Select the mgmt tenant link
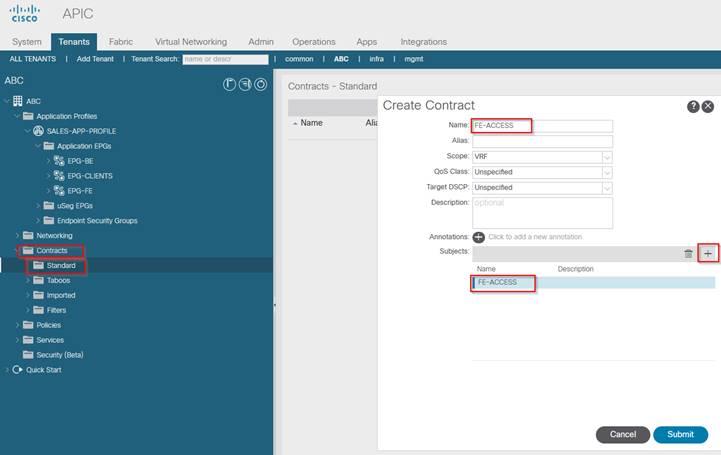Image resolution: width=721 pixels, height=455 pixels. (x=414, y=59)
